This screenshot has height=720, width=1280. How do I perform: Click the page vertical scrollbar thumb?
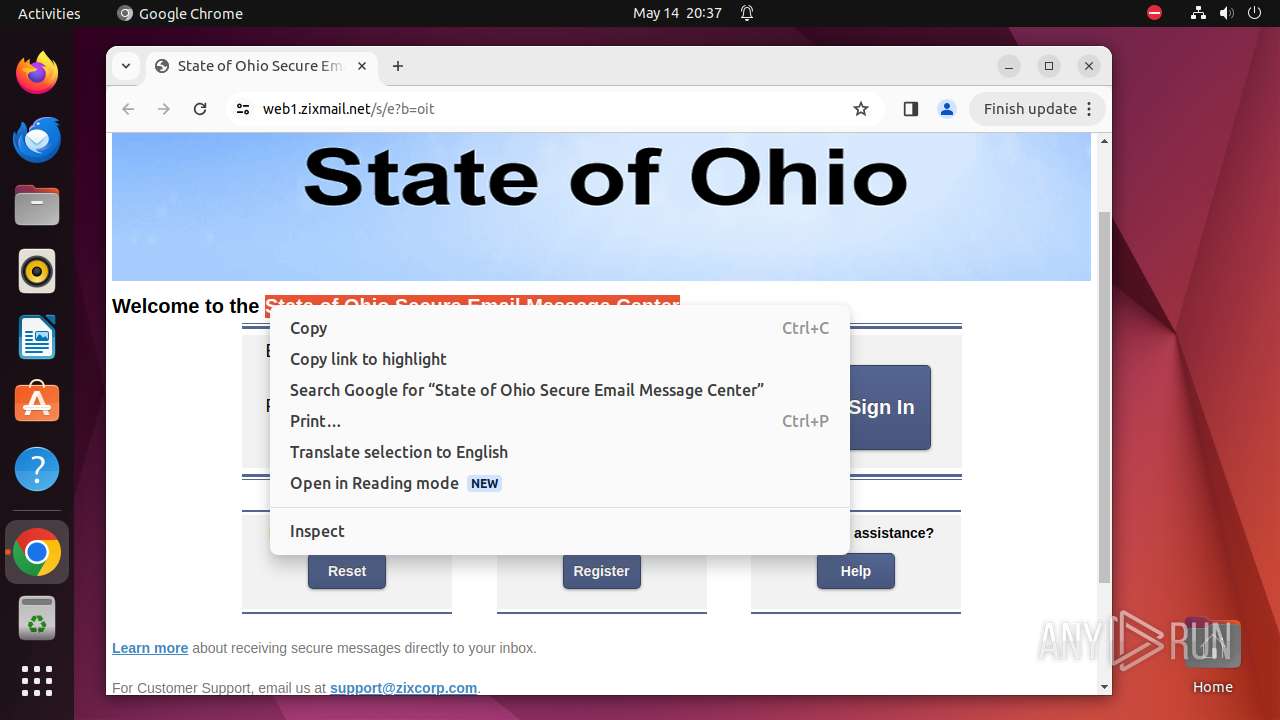coord(1104,396)
